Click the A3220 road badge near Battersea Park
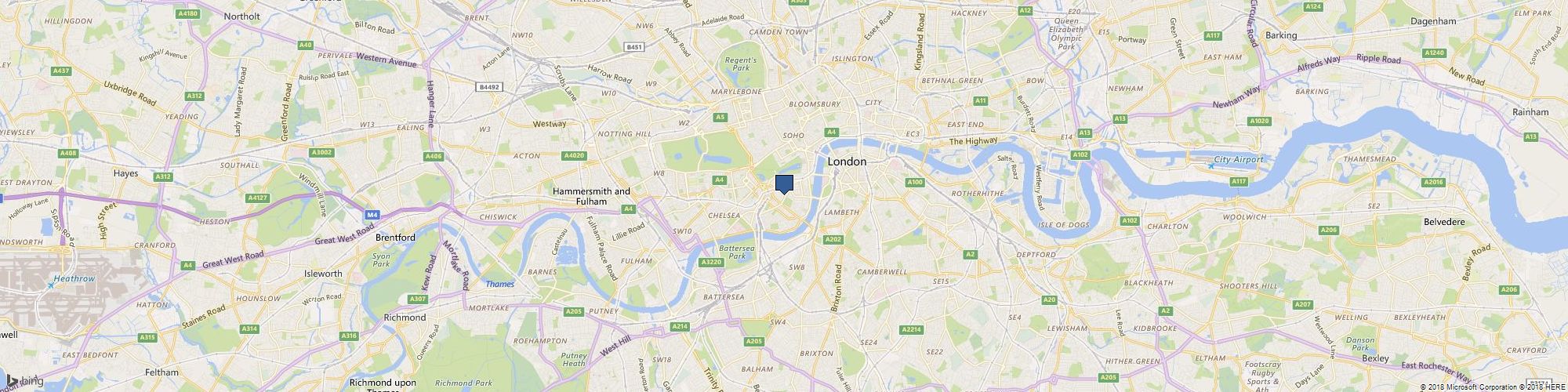Screen dimensions: 1568x392 (710, 262)
